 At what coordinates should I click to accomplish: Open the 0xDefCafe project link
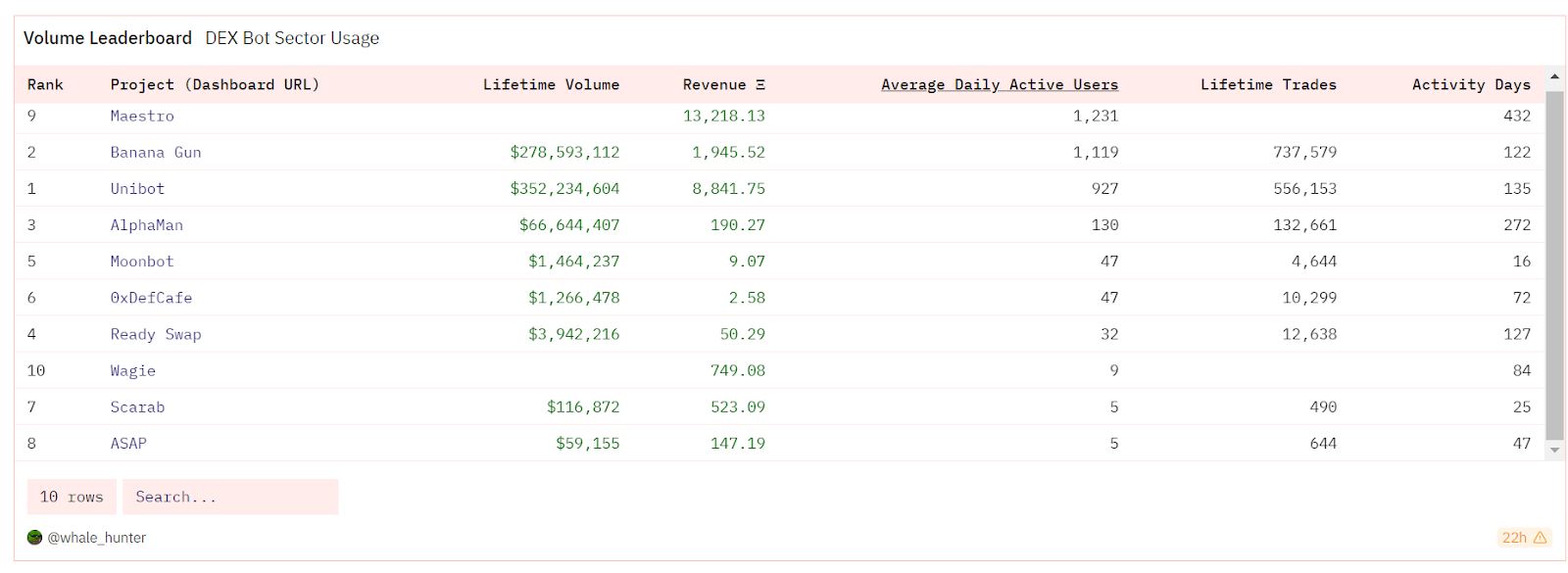pos(151,297)
